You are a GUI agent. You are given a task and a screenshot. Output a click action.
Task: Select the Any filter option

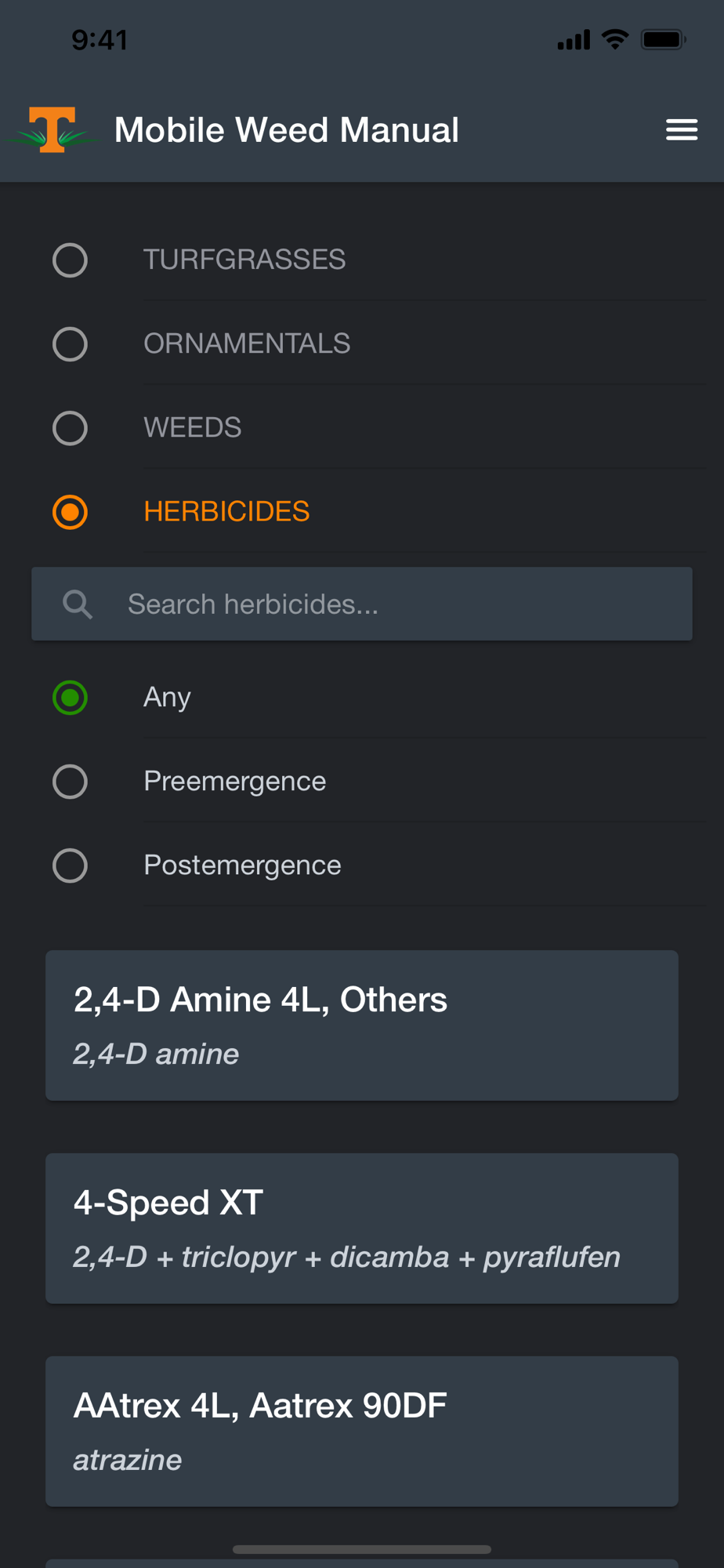70,698
